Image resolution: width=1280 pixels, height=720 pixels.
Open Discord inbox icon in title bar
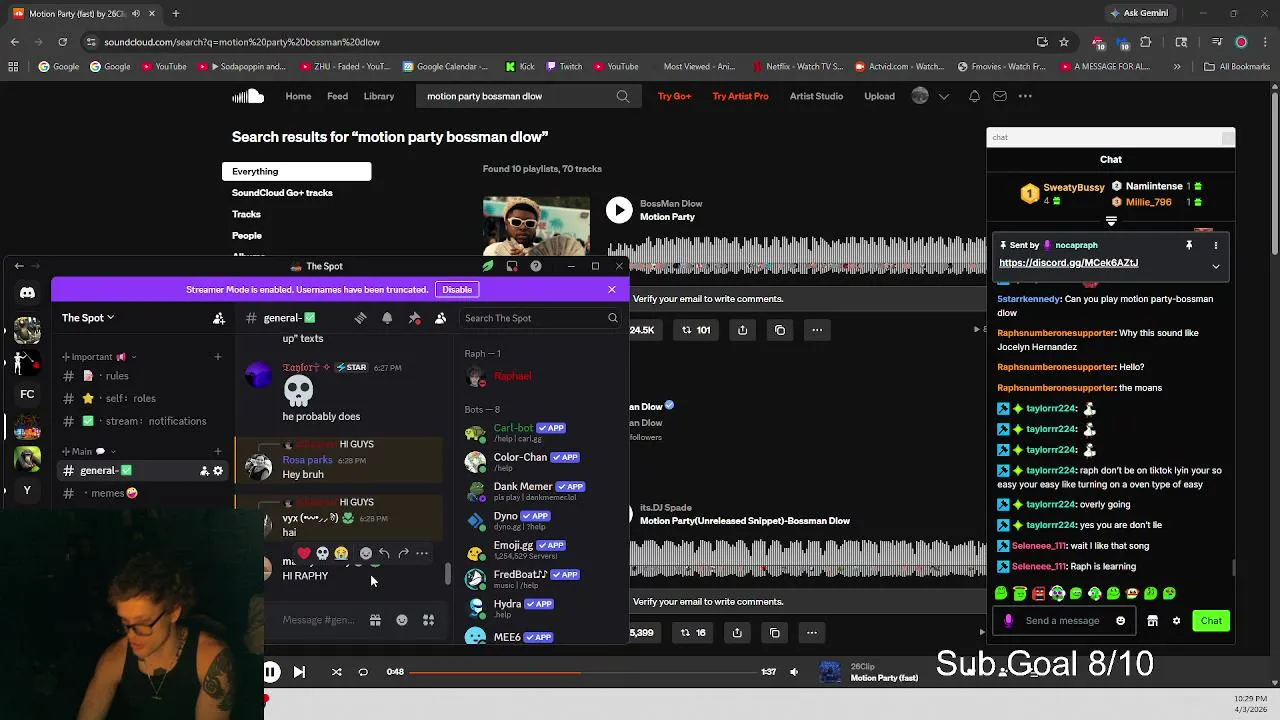512,266
